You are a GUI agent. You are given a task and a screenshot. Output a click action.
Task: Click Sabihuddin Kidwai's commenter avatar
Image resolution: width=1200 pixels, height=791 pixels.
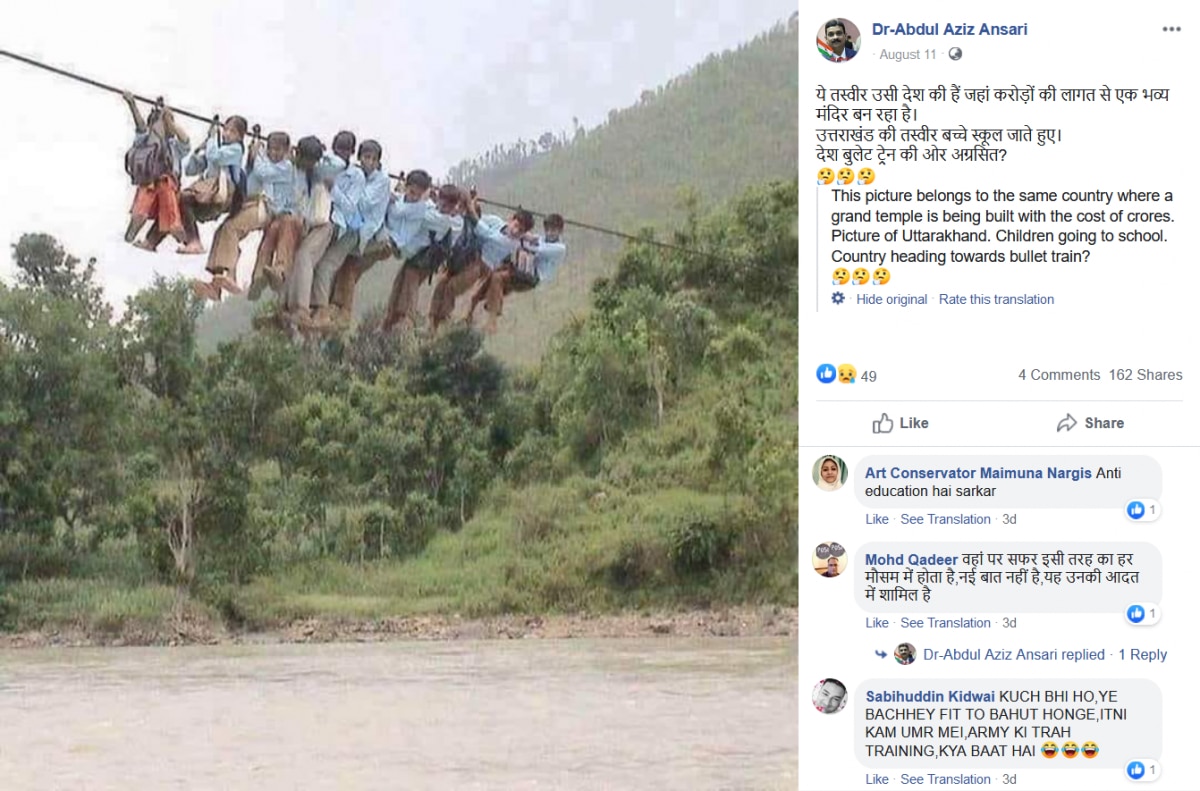[x=830, y=696]
